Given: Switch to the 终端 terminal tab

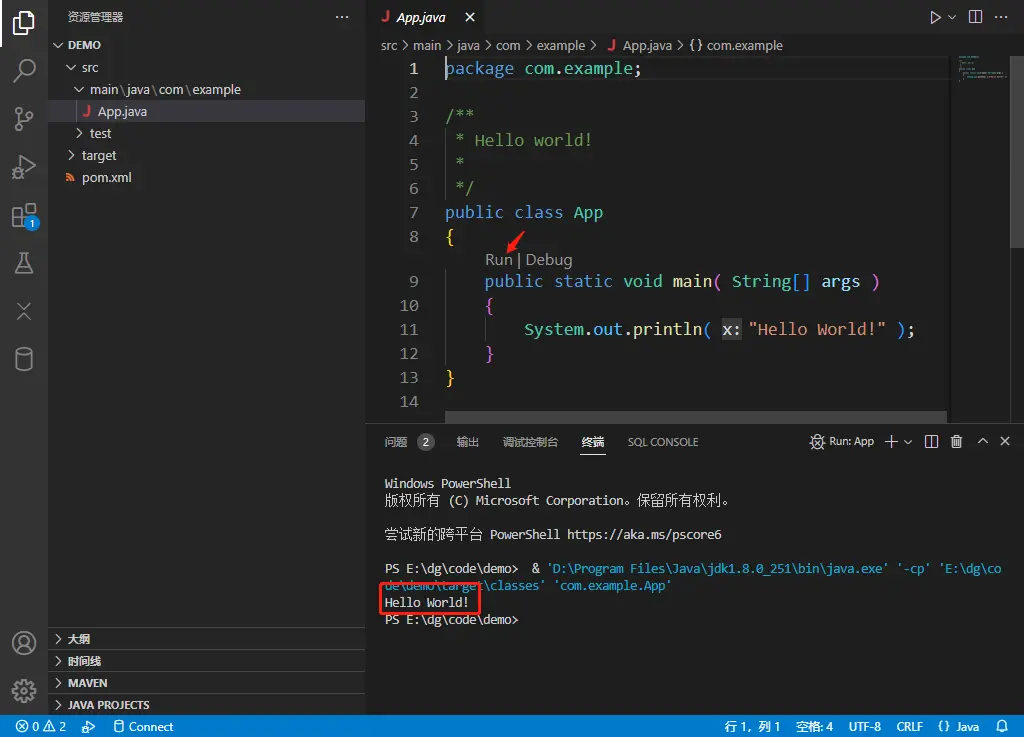Looking at the screenshot, I should click(593, 442).
